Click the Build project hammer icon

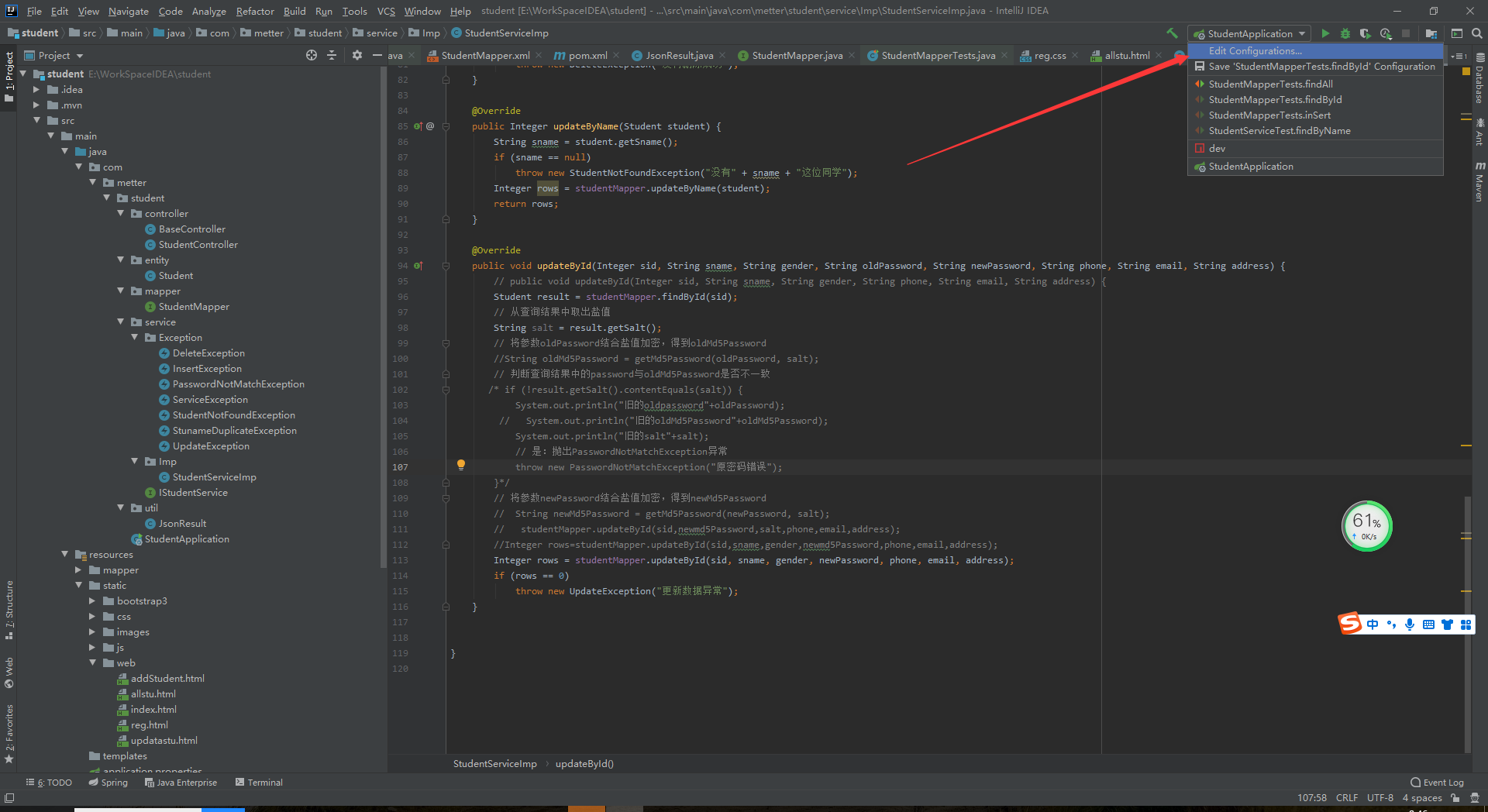[x=1172, y=33]
